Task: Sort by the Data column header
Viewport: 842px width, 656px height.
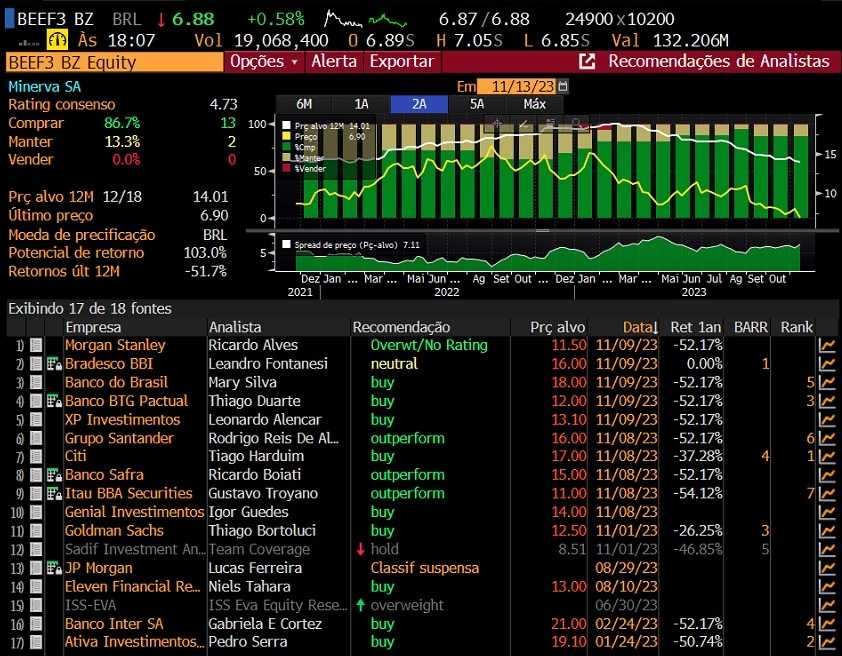Action: click(x=640, y=327)
